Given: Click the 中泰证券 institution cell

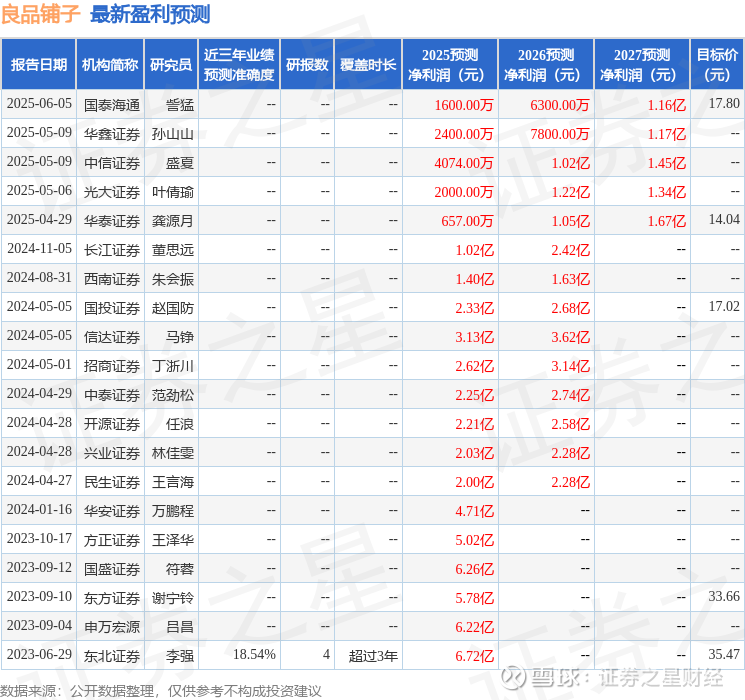Looking at the screenshot, I should [x=112, y=395].
